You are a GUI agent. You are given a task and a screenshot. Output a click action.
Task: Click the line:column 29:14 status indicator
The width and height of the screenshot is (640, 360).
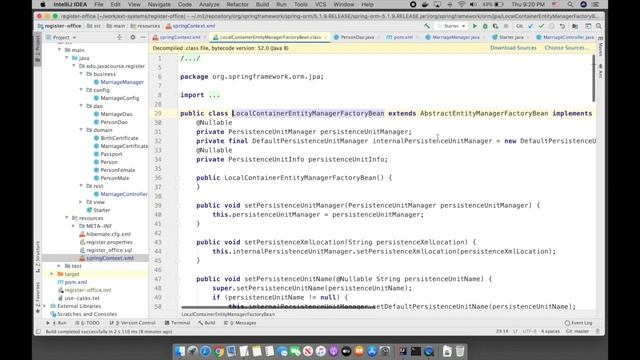pos(502,331)
